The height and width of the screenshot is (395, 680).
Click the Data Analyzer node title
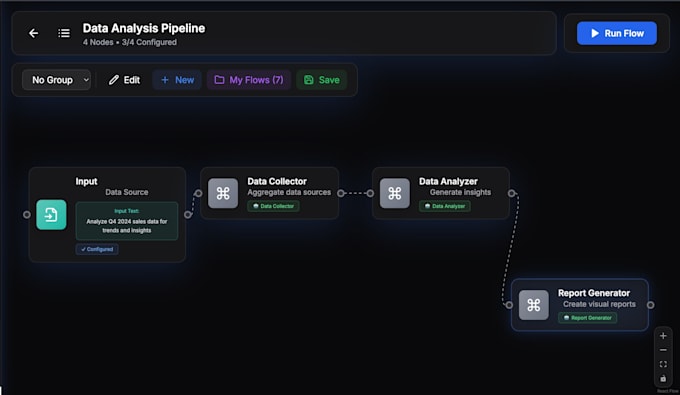pyautogui.click(x=448, y=181)
